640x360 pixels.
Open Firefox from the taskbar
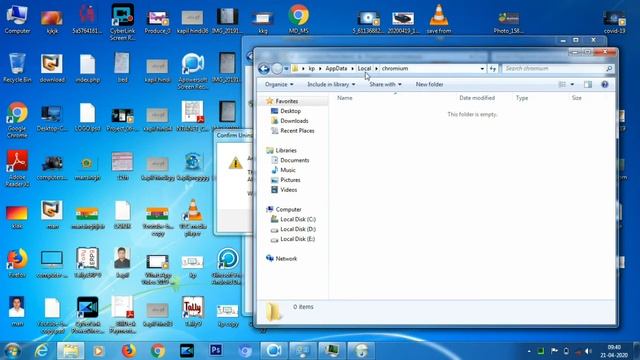[x=129, y=351]
